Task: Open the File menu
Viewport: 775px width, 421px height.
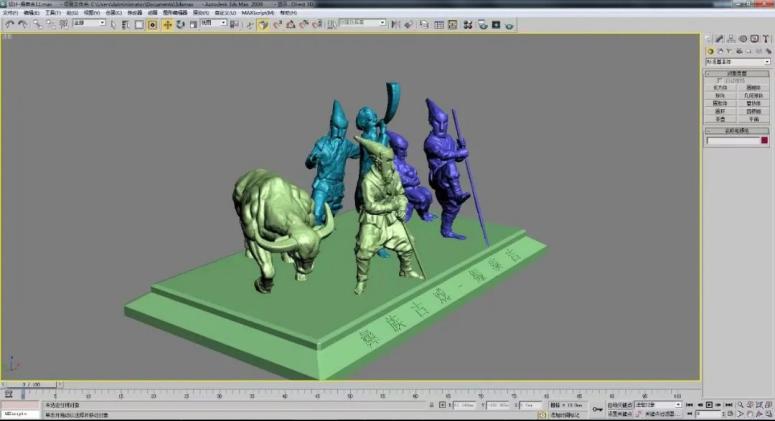Action: [10, 13]
